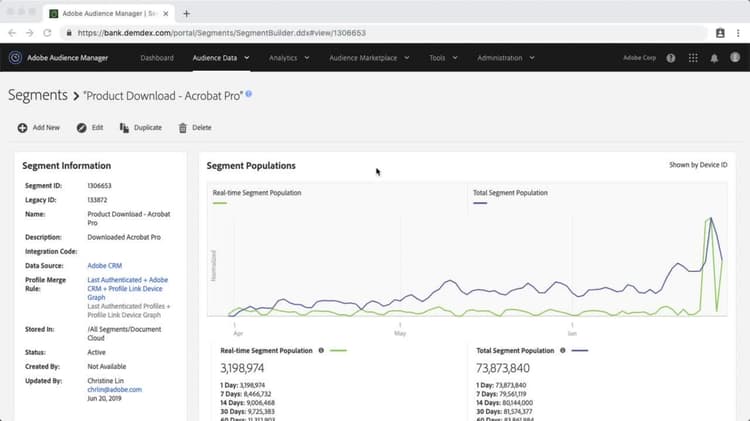The width and height of the screenshot is (750, 421).
Task: Expand the Audience Data menu
Action: 220,58
